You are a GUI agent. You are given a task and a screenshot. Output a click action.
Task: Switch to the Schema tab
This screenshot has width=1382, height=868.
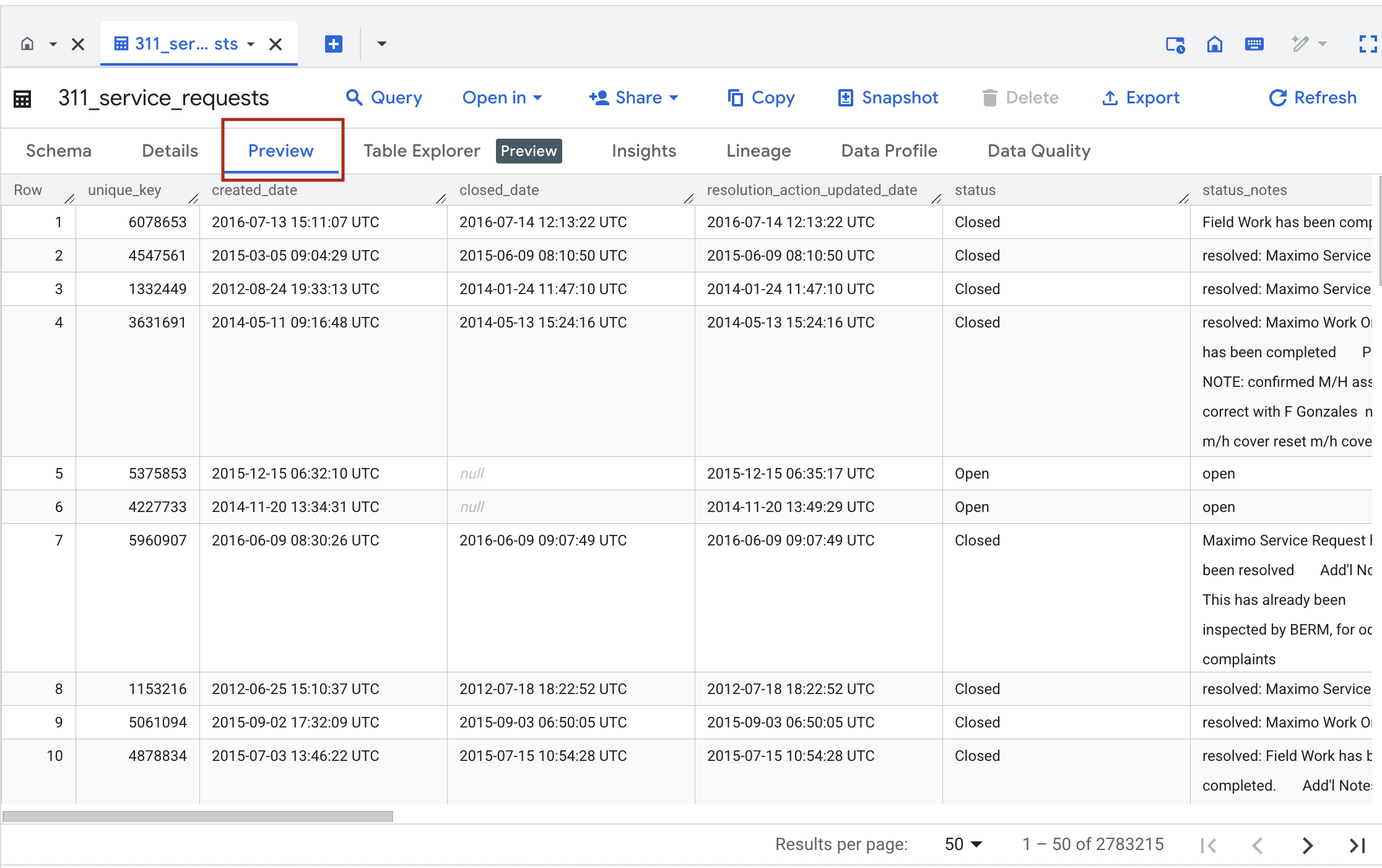pyautogui.click(x=59, y=151)
